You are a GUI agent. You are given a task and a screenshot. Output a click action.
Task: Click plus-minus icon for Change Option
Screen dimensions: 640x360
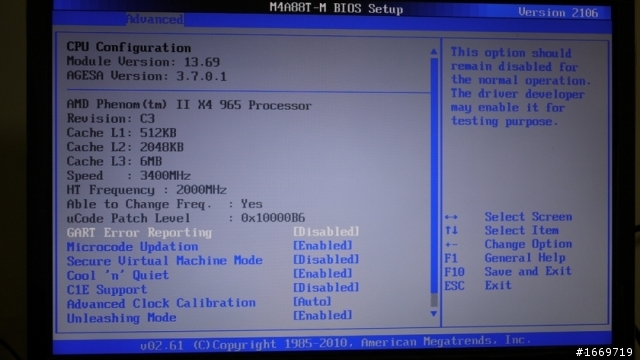click(451, 244)
